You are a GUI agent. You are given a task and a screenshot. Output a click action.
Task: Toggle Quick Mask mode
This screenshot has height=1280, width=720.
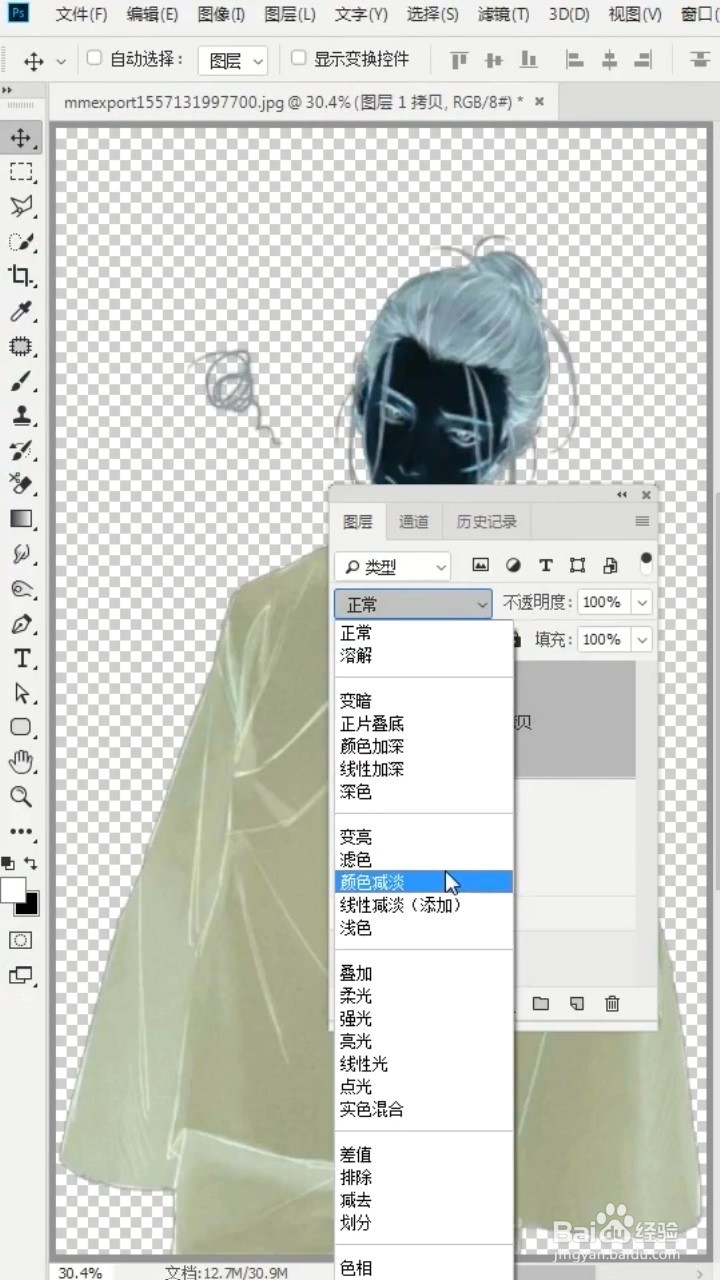tap(21, 940)
